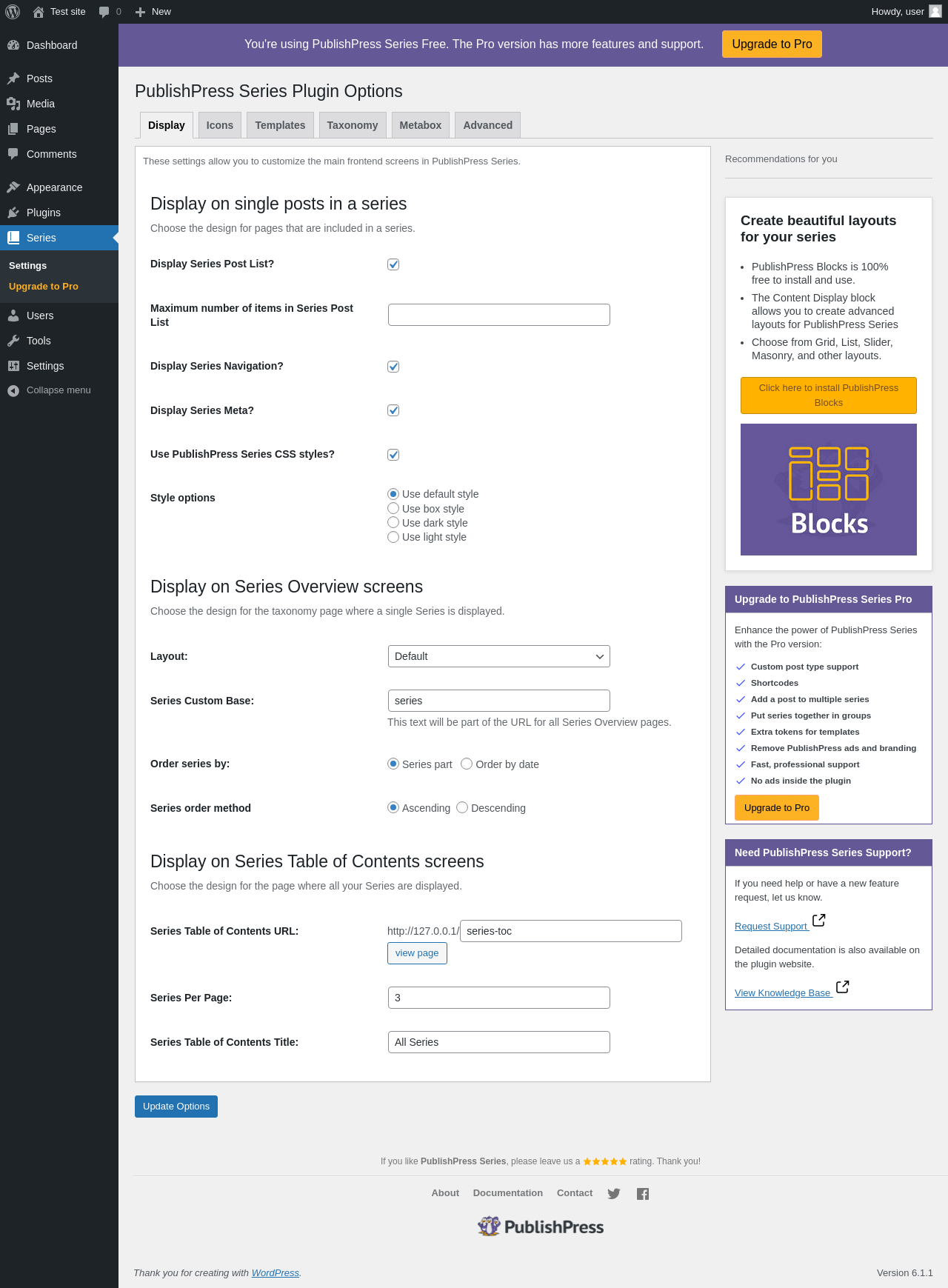Toggle Display Series Navigation checkbox

[393, 367]
